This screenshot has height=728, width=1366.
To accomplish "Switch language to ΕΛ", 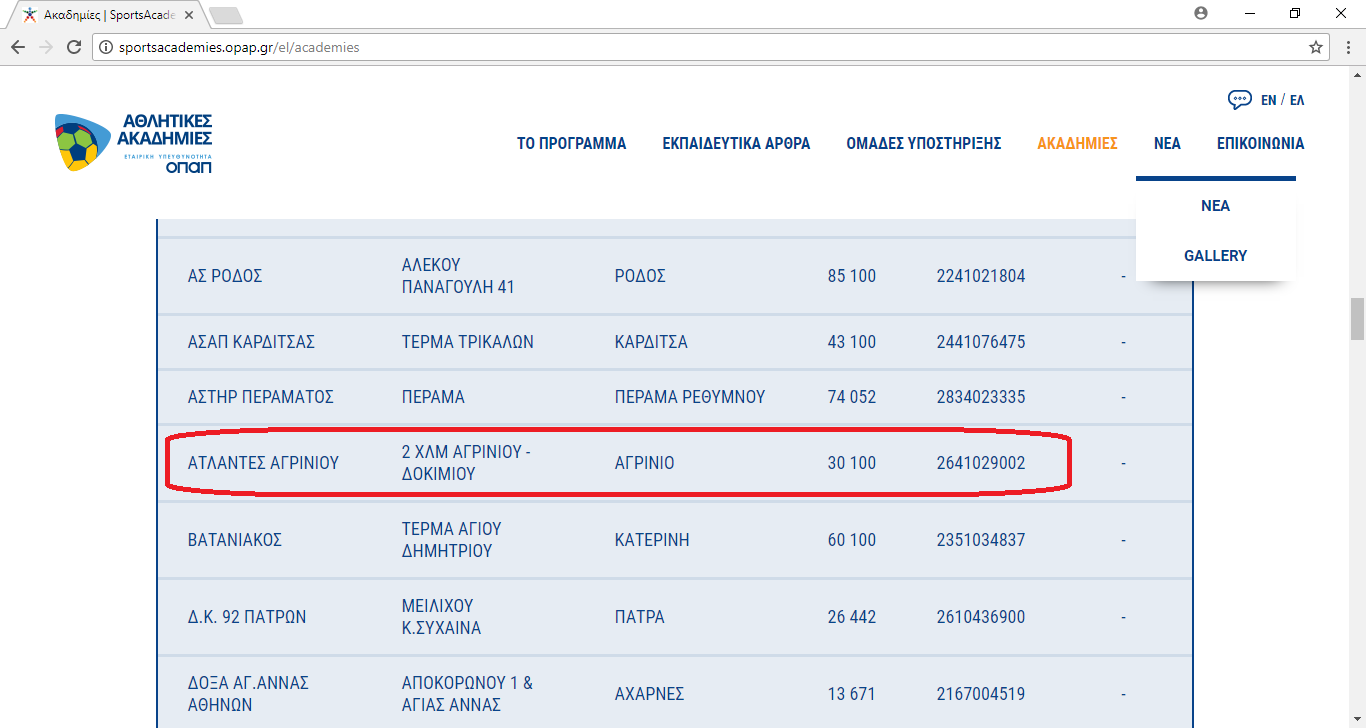I will [x=1297, y=100].
